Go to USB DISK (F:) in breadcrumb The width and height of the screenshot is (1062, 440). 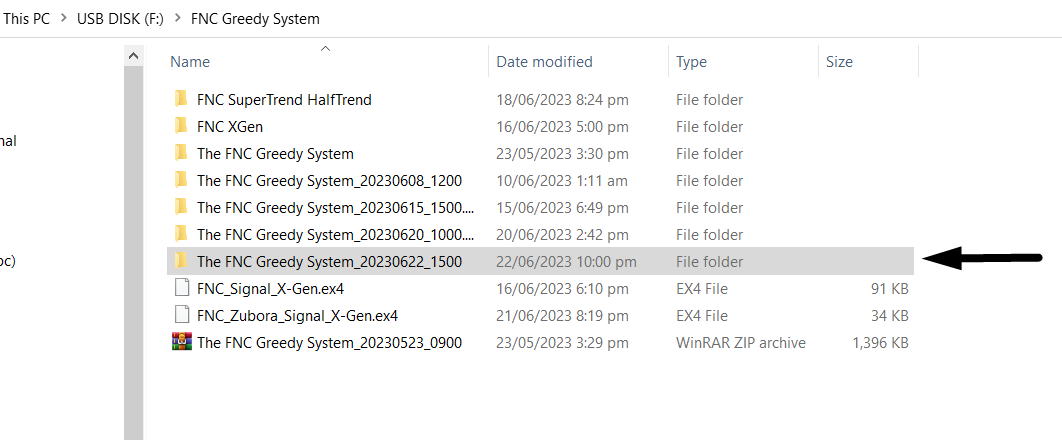(x=118, y=19)
